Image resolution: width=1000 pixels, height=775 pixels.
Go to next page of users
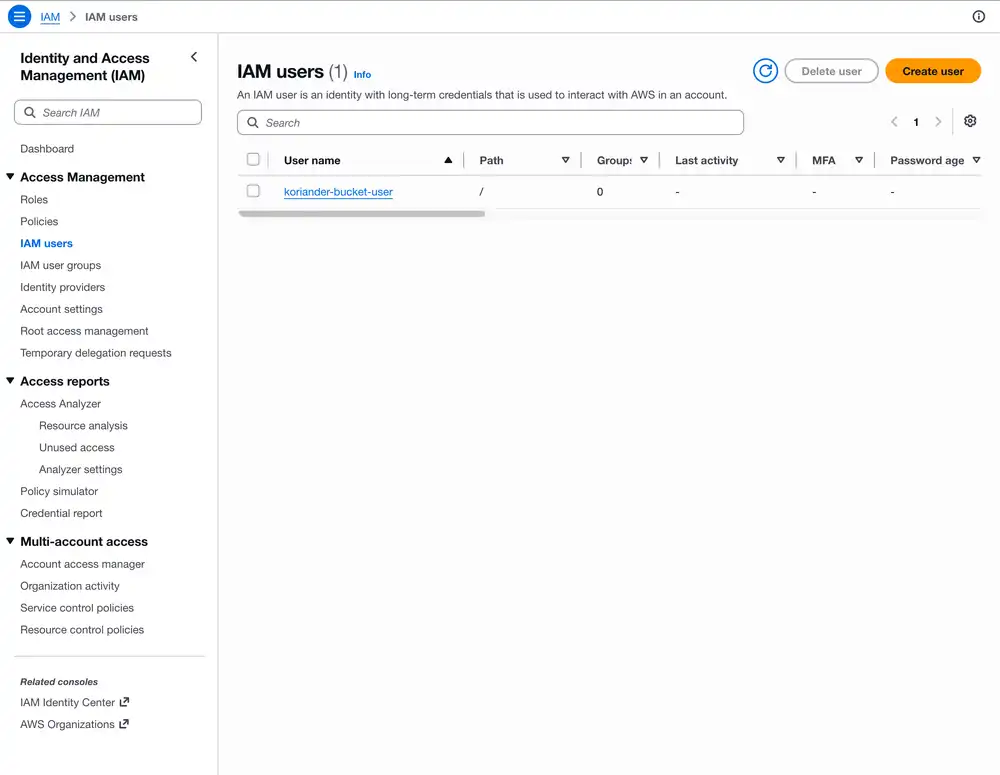click(938, 122)
